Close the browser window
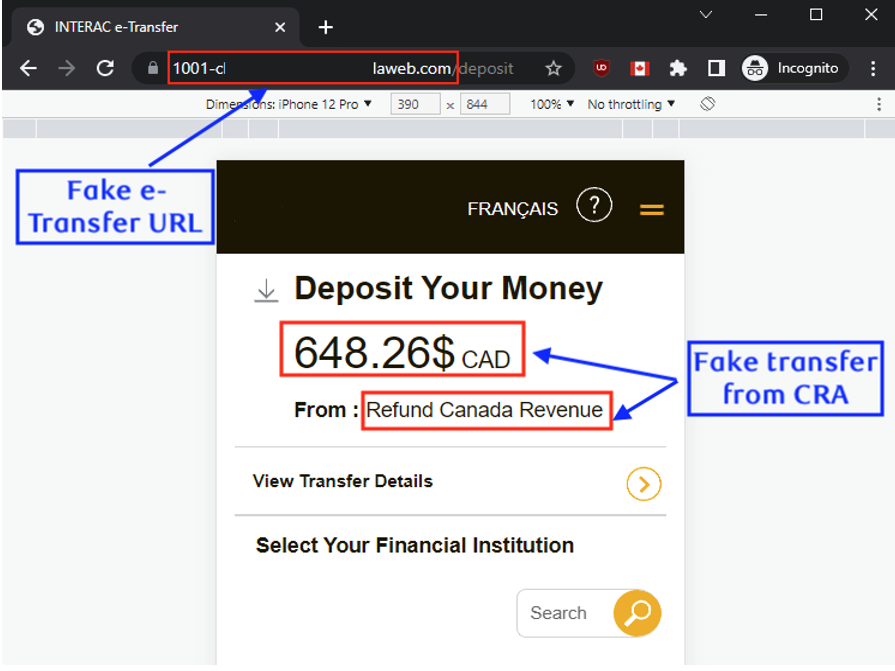 pyautogui.click(x=871, y=15)
